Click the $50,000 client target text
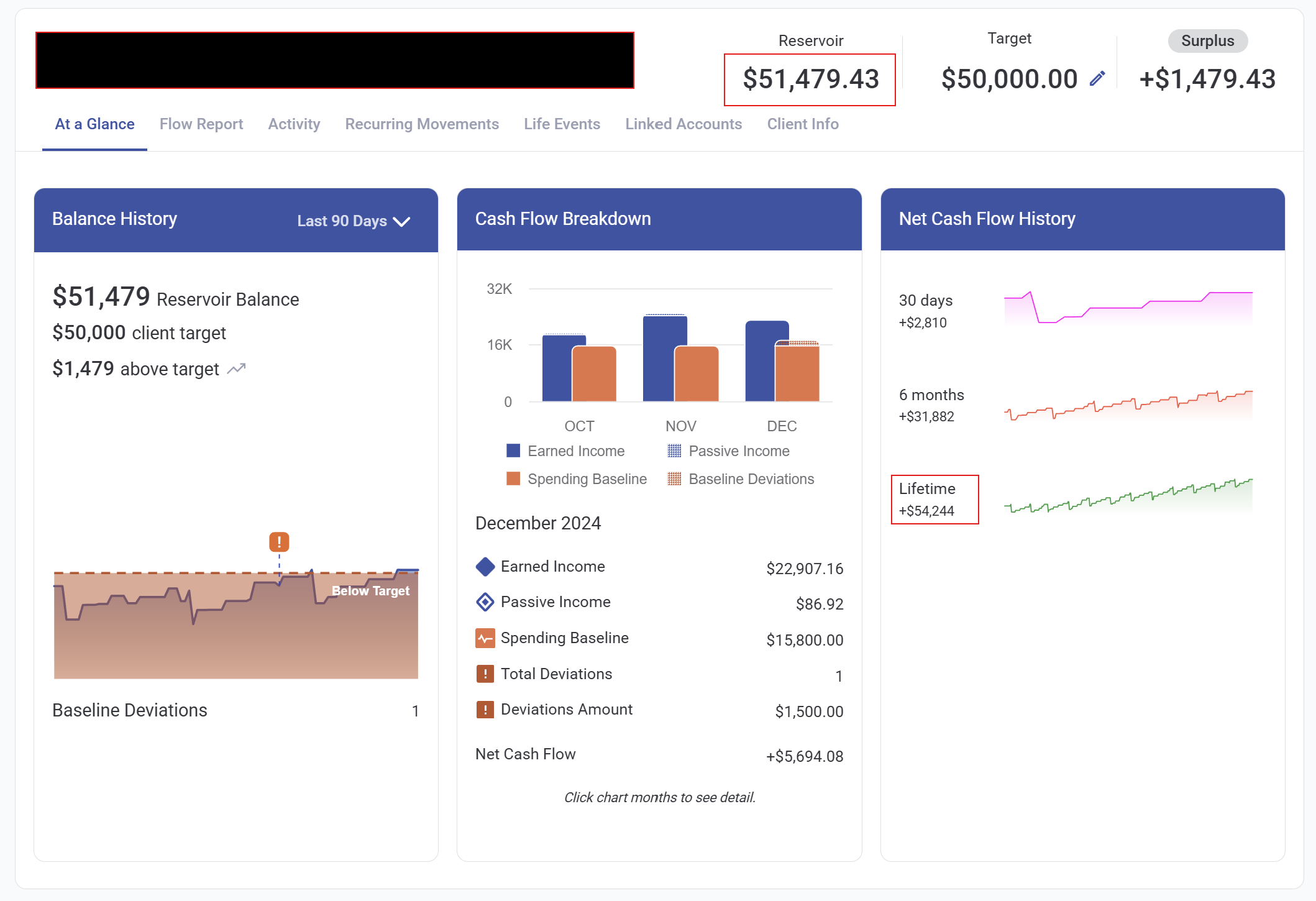The image size is (1316, 901). point(139,333)
